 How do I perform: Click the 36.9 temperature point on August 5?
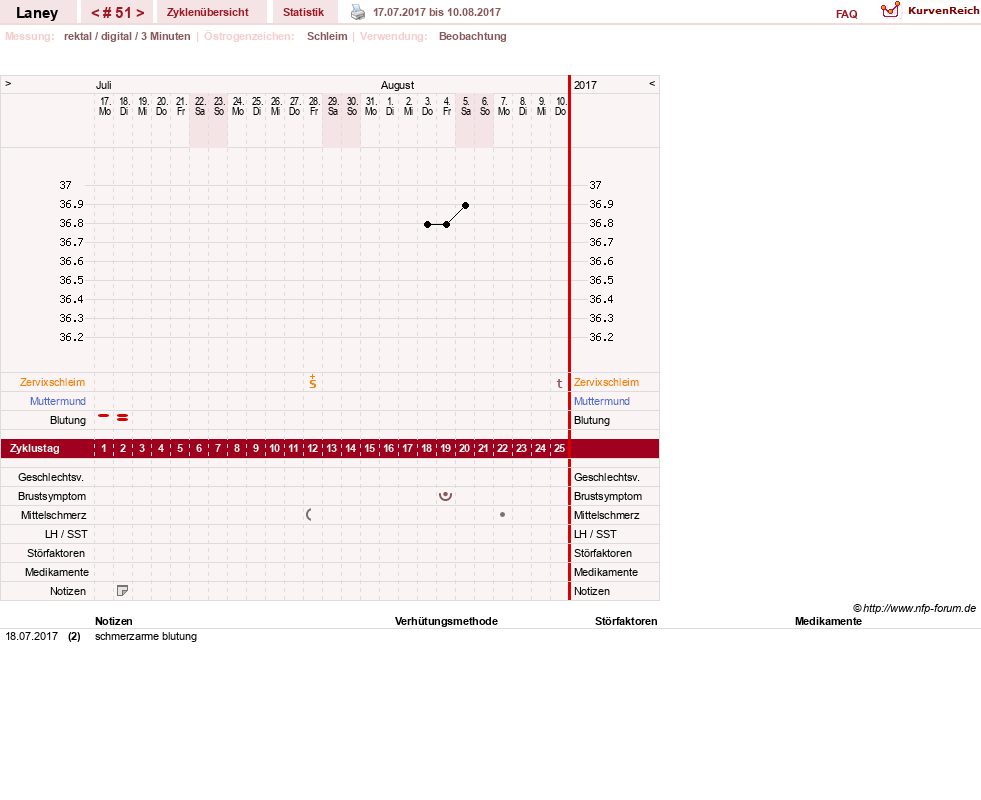[x=465, y=205]
